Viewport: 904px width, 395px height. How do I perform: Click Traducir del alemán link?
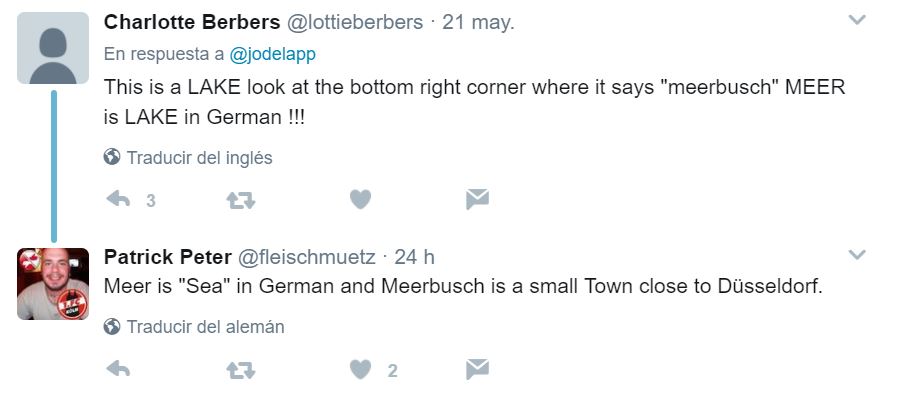(206, 327)
